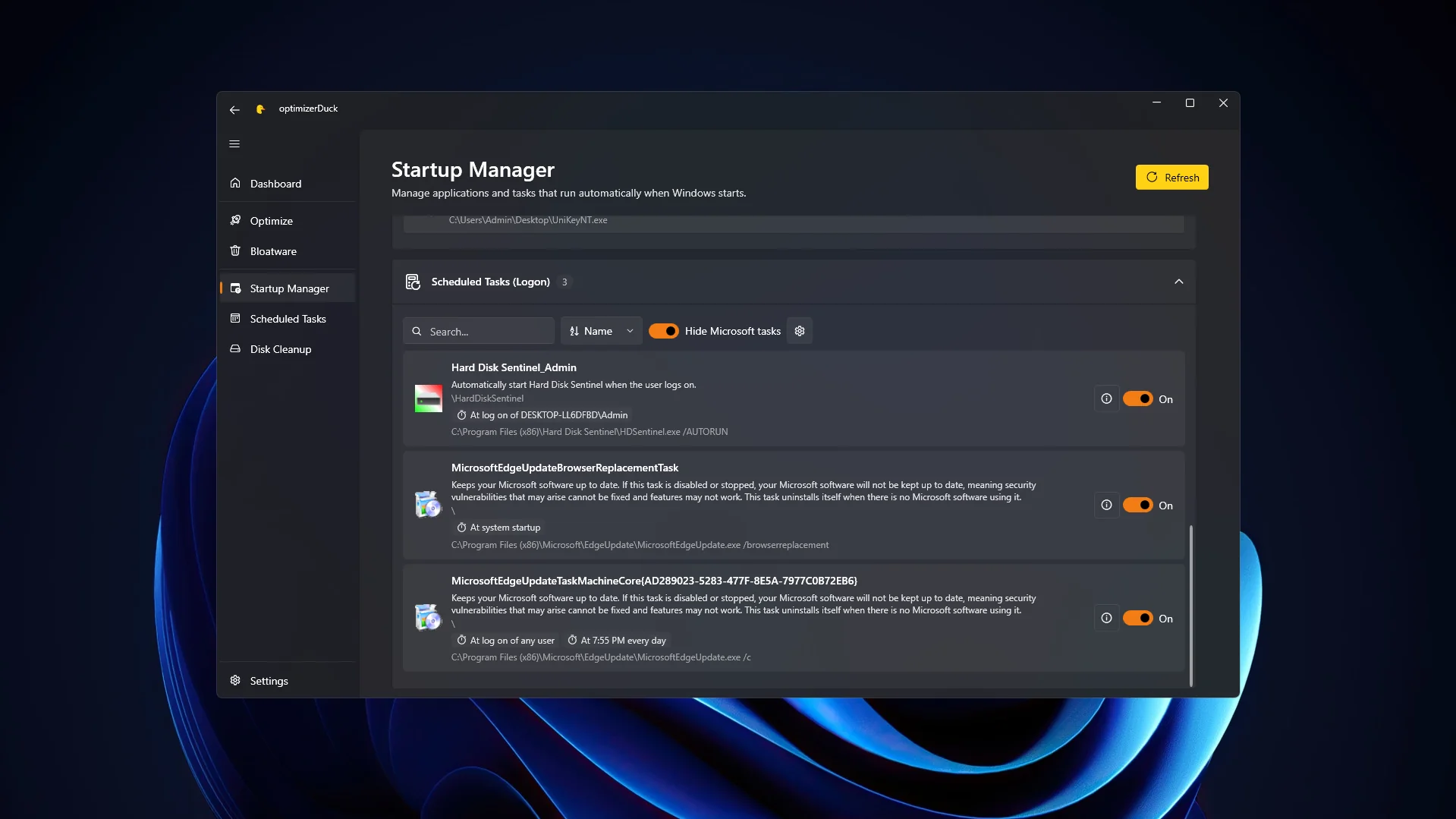Click the optimizerDuck duck logo icon
Viewport: 1456px width, 819px height.
[260, 109]
